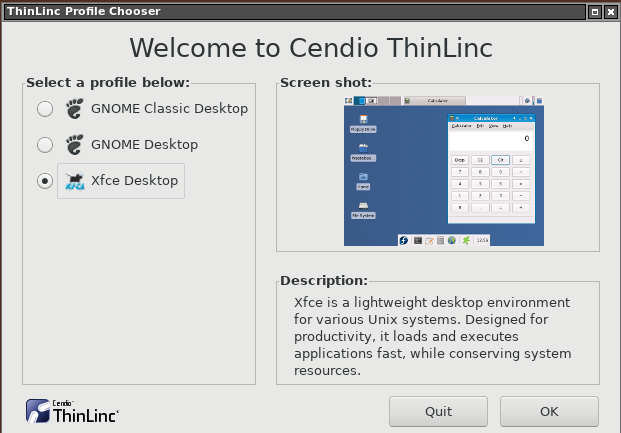Click the Cendio ThinLinc logo
The width and height of the screenshot is (621, 433).
pyautogui.click(x=72, y=410)
